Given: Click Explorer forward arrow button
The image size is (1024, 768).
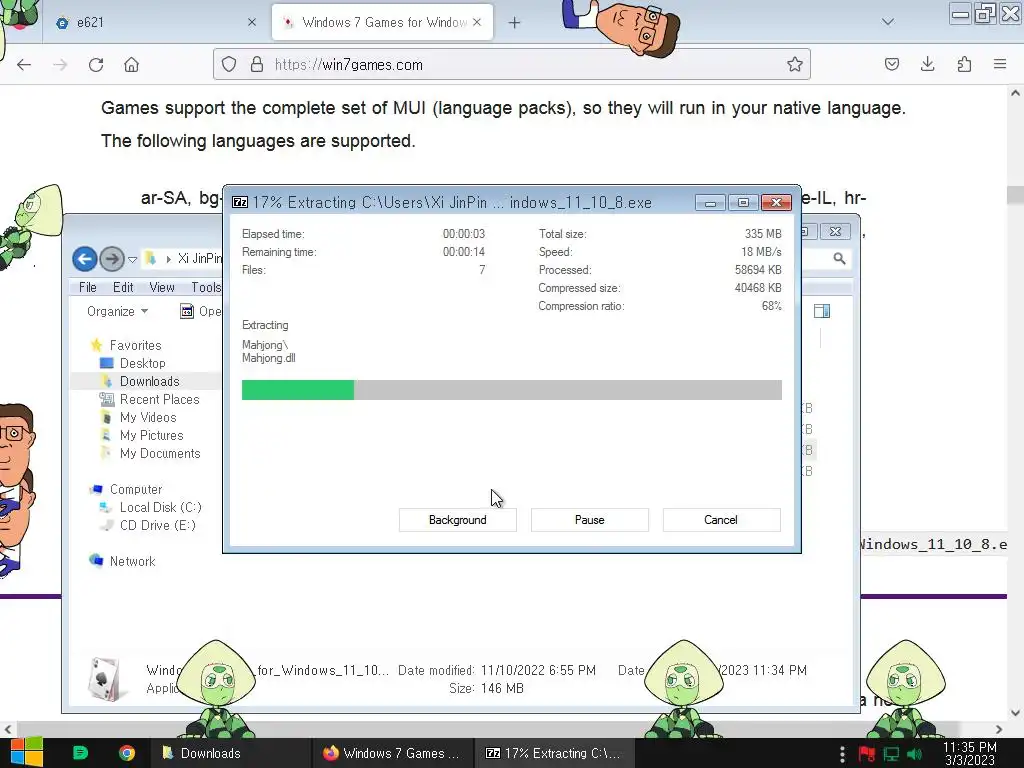Looking at the screenshot, I should (112, 259).
